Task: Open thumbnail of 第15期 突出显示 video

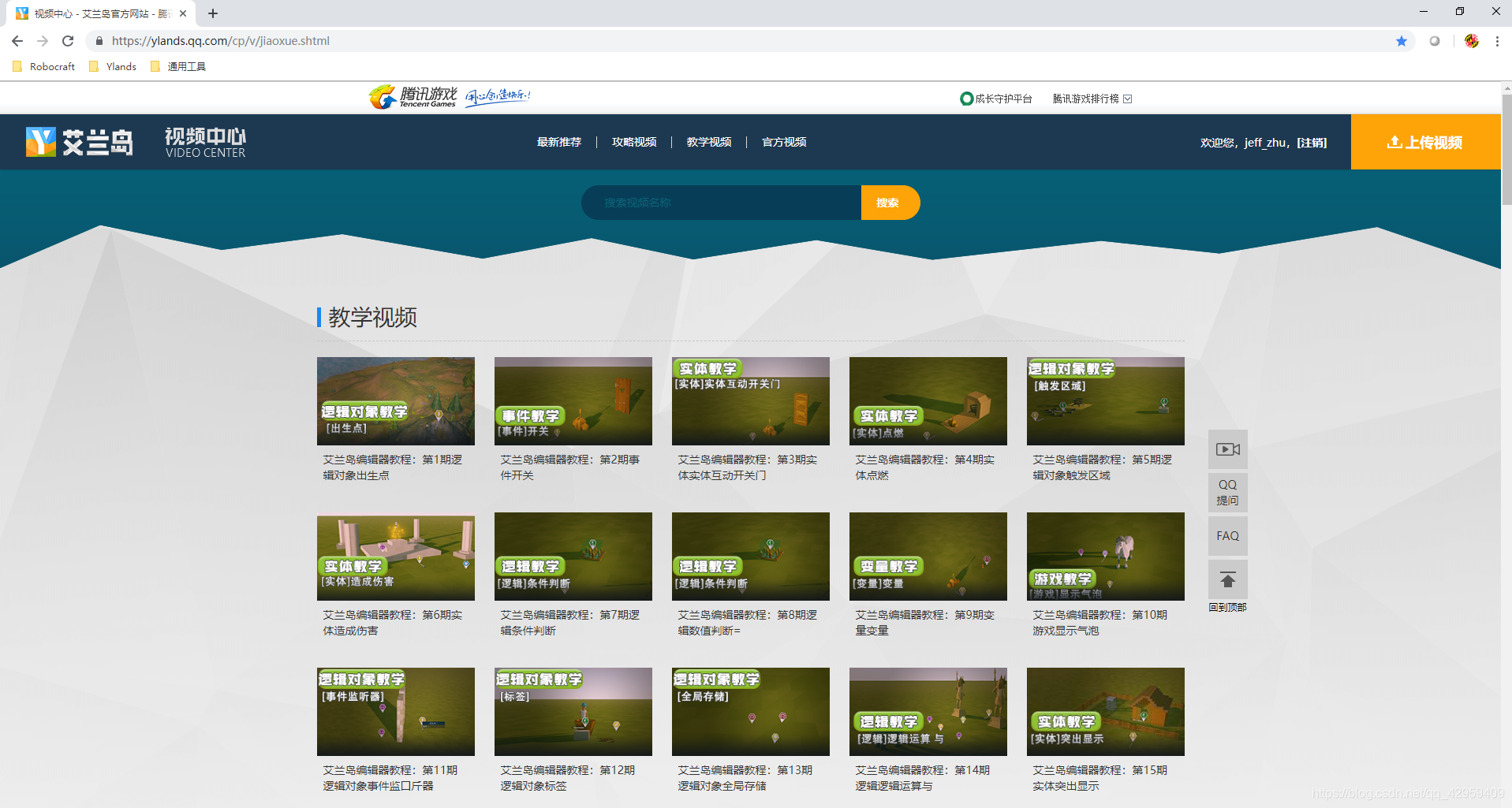Action: pos(1106,712)
